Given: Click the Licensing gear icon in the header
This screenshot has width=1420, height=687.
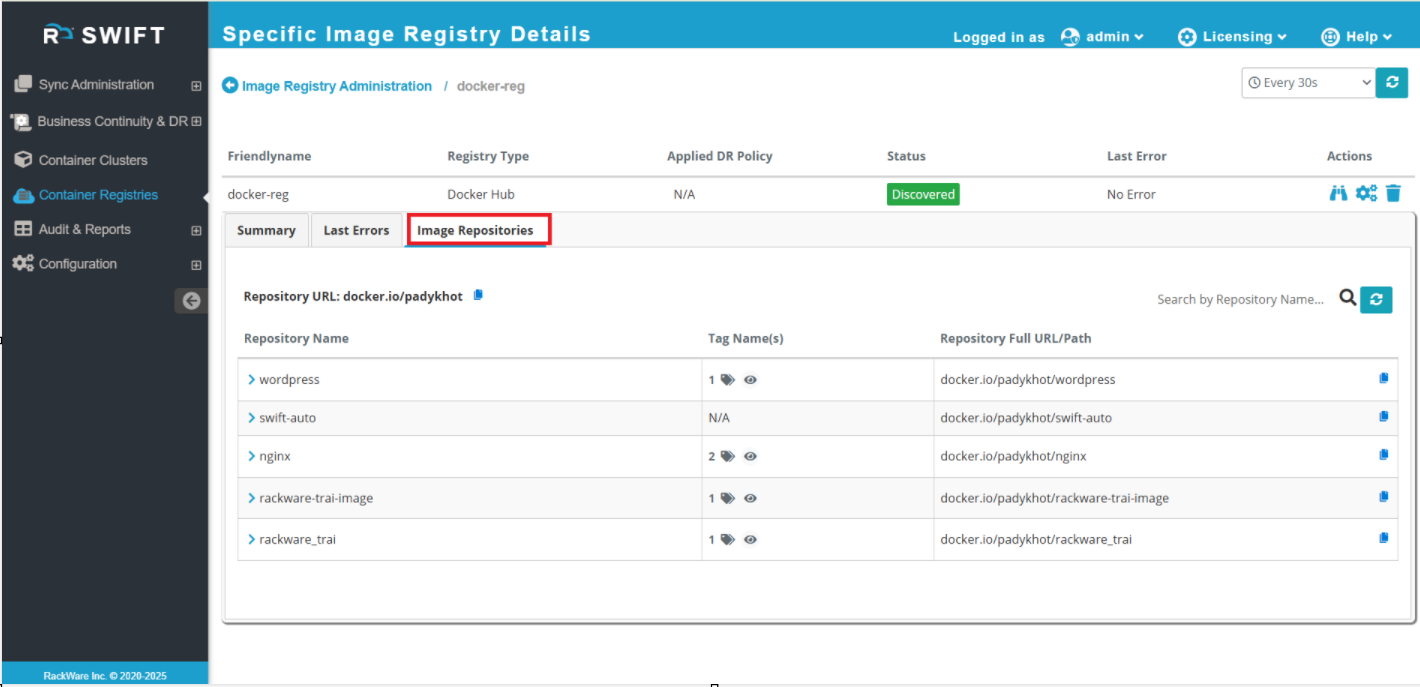Looking at the screenshot, I should (1187, 37).
